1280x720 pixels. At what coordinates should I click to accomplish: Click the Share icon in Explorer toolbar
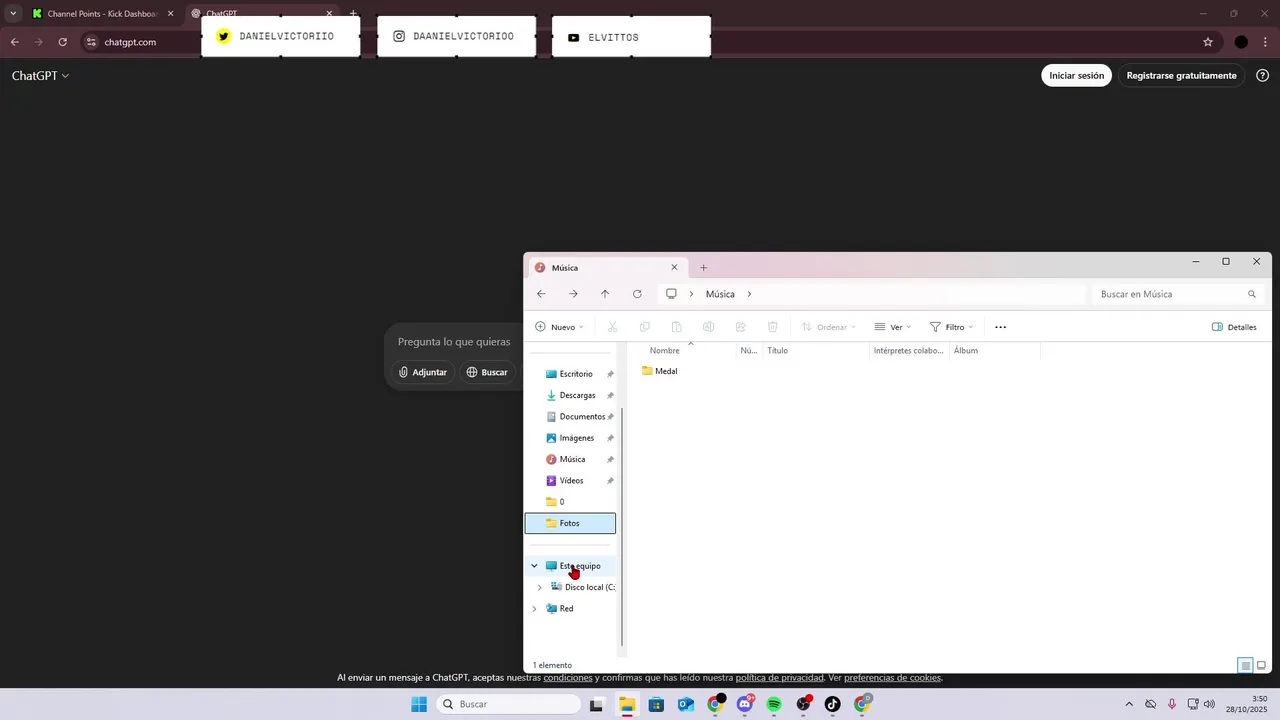(x=741, y=327)
